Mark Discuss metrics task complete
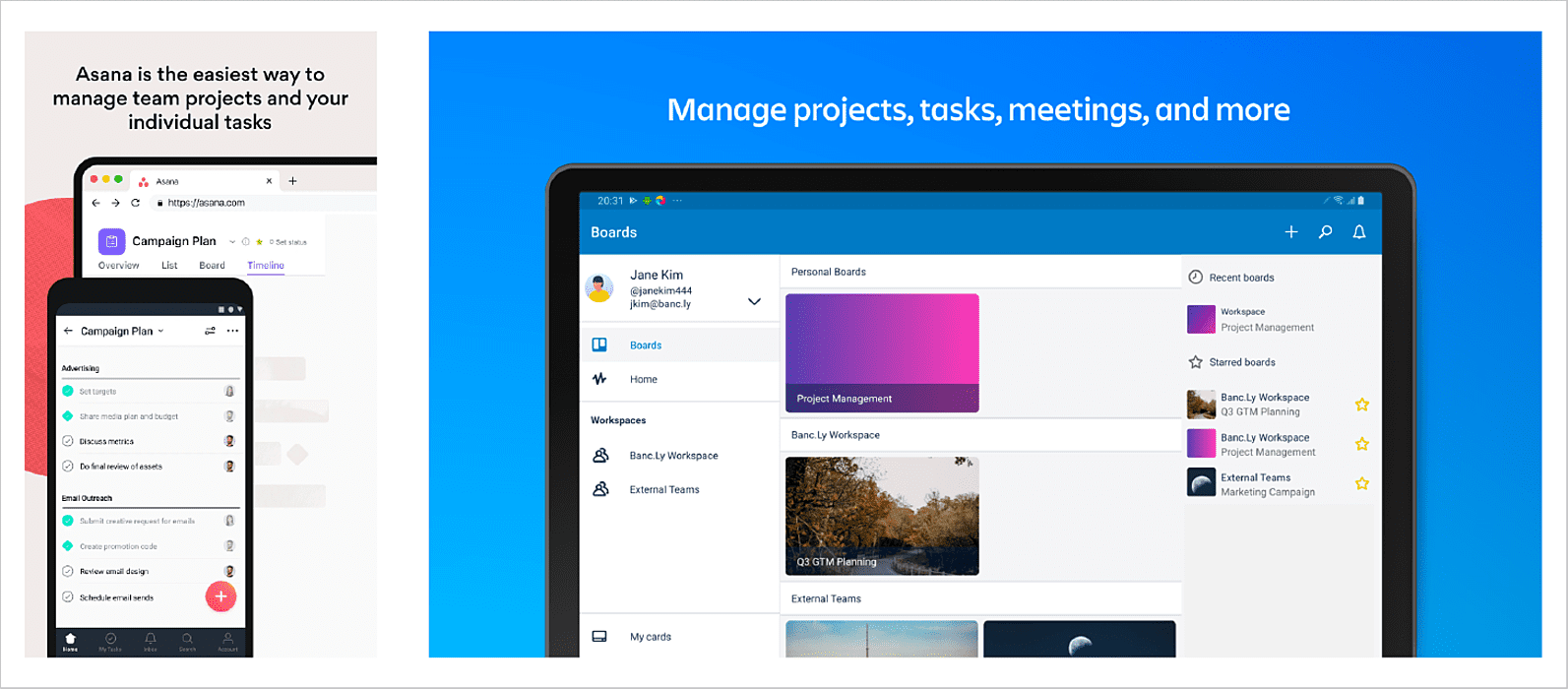This screenshot has width=1568, height=689. [x=68, y=441]
